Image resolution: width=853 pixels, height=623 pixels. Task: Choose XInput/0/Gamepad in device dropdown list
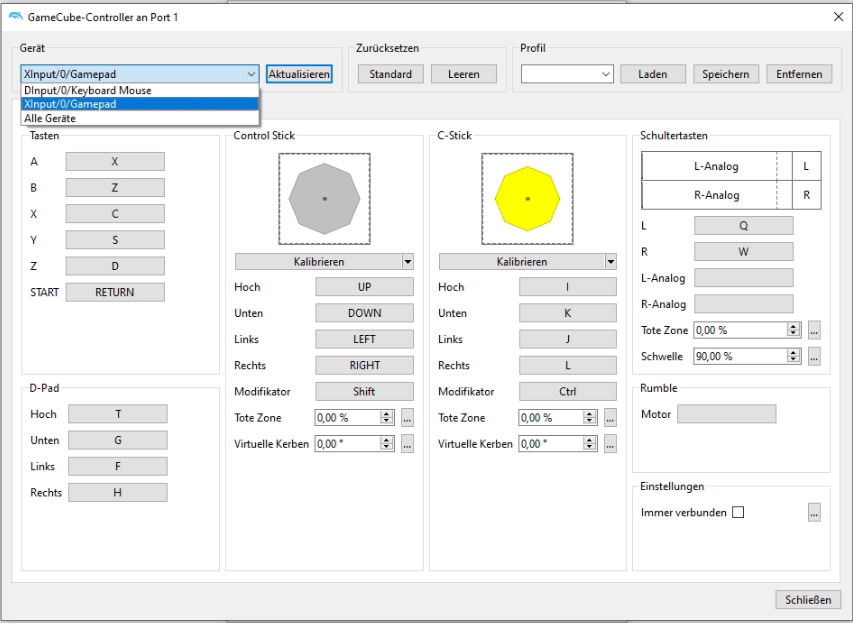pos(140,104)
